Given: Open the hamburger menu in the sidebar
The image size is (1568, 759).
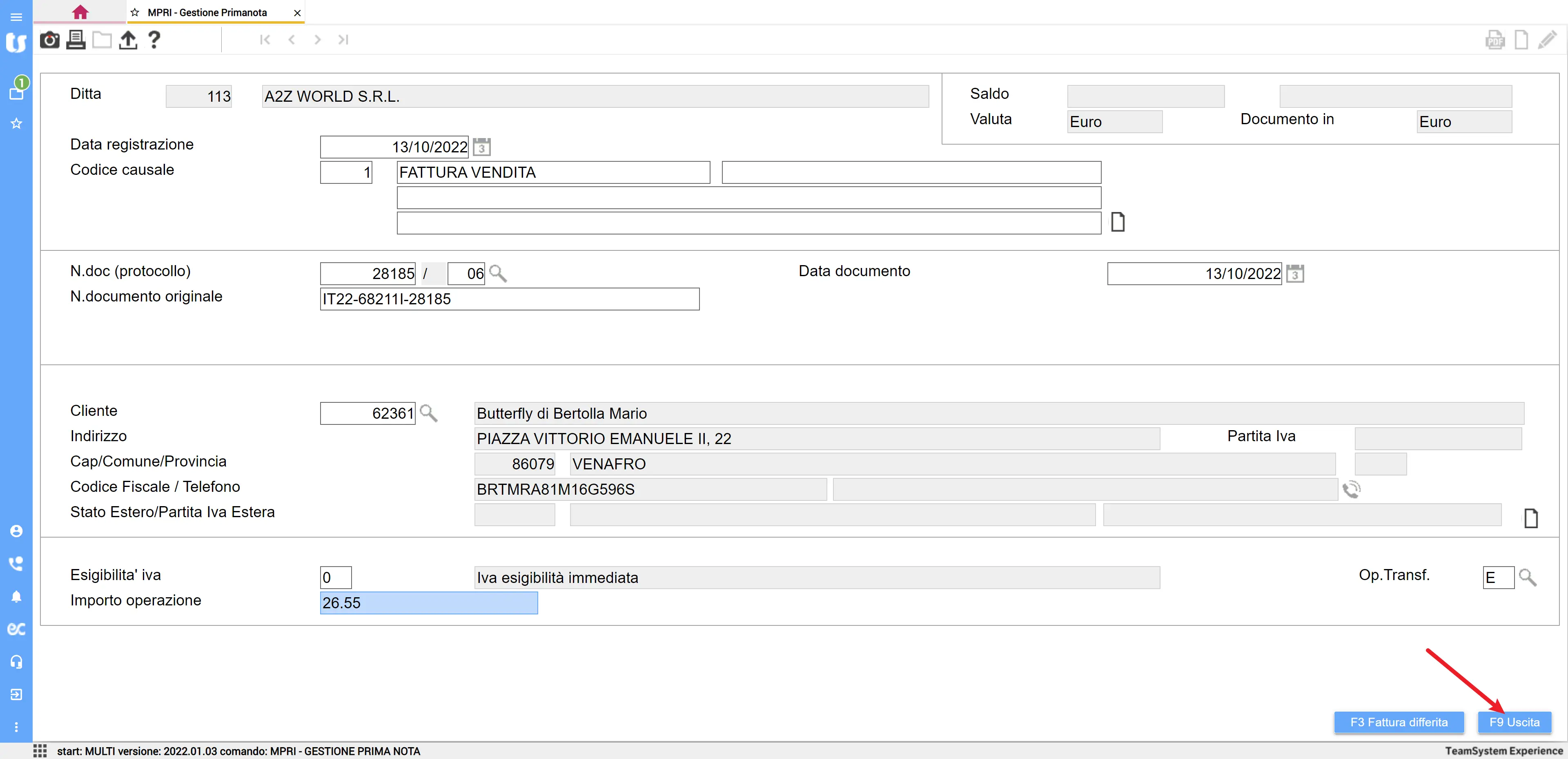Looking at the screenshot, I should point(16,16).
